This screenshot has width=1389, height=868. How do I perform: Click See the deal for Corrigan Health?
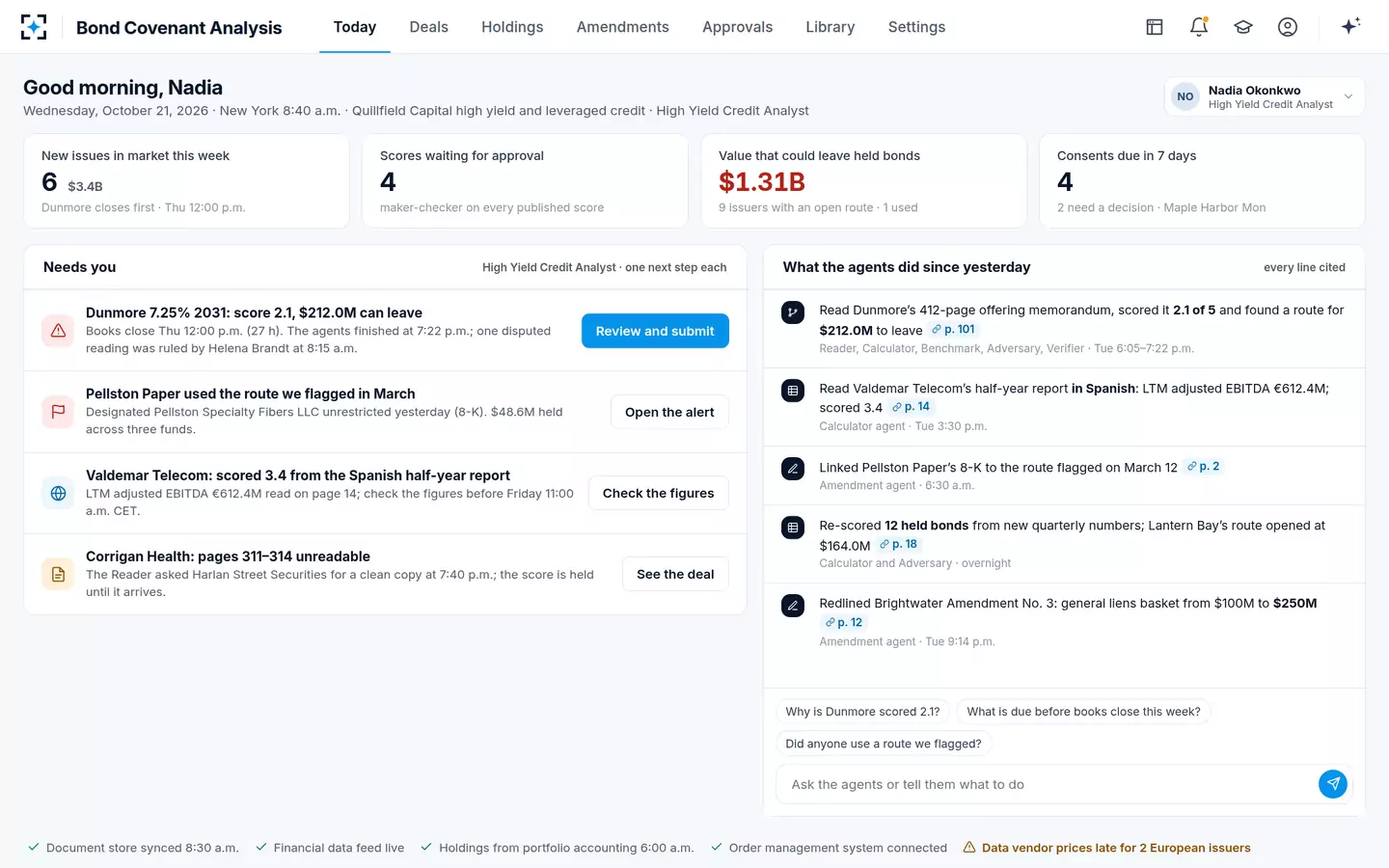pyautogui.click(x=675, y=574)
